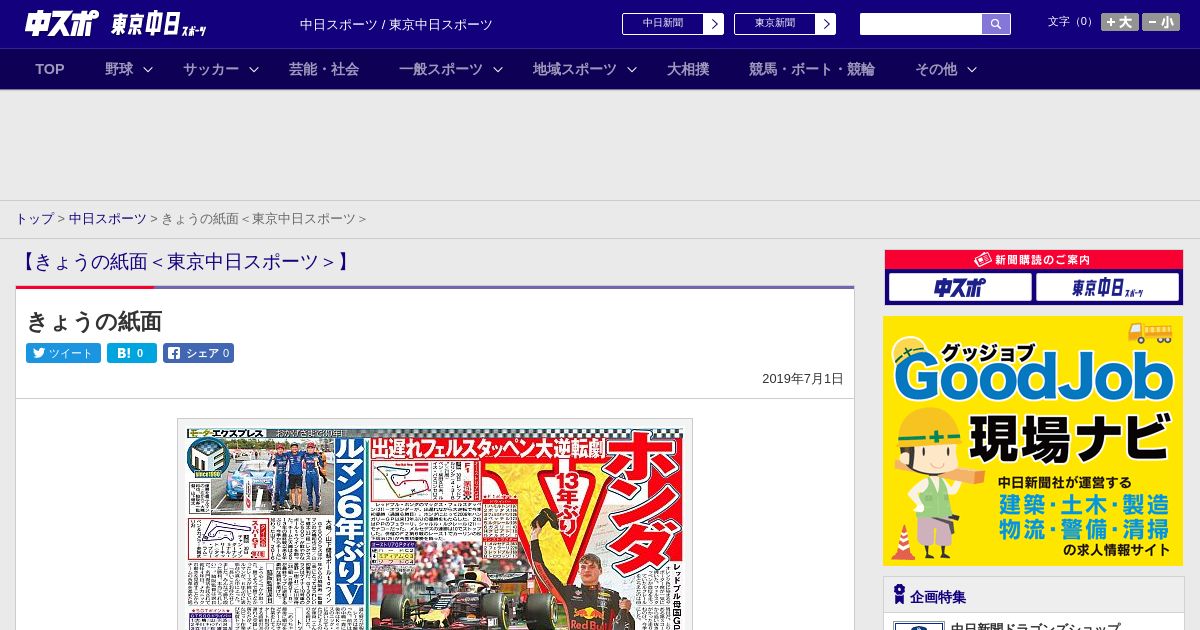Click the 【きょうの紙面＜東京中日スポーツ＞】 heading
Viewport: 1200px width, 630px height.
[x=184, y=262]
